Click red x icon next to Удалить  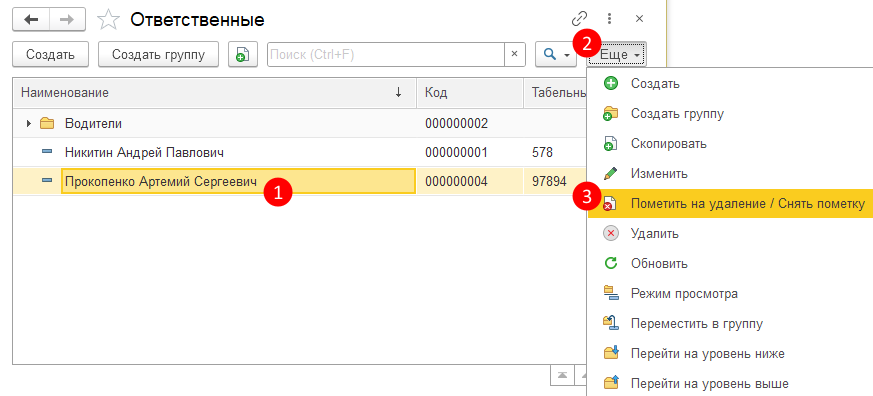[x=611, y=234]
